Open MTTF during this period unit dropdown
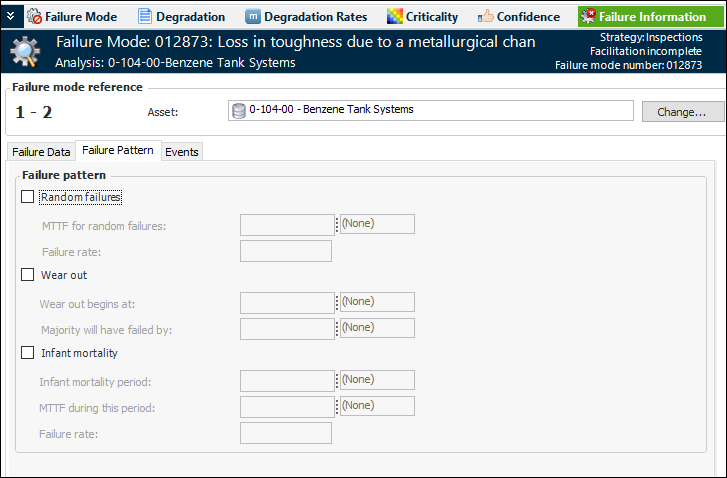The width and height of the screenshot is (727, 478). tap(377, 406)
